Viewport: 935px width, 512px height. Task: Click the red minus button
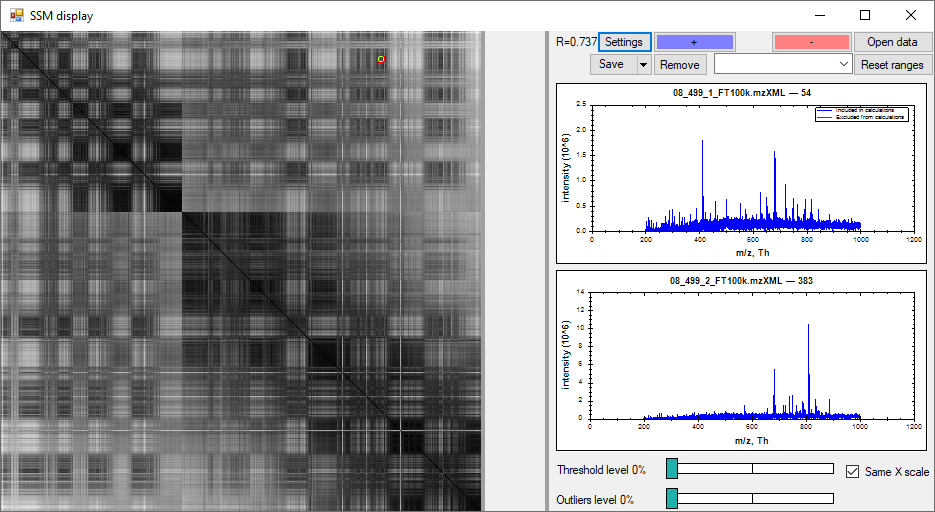pos(812,42)
